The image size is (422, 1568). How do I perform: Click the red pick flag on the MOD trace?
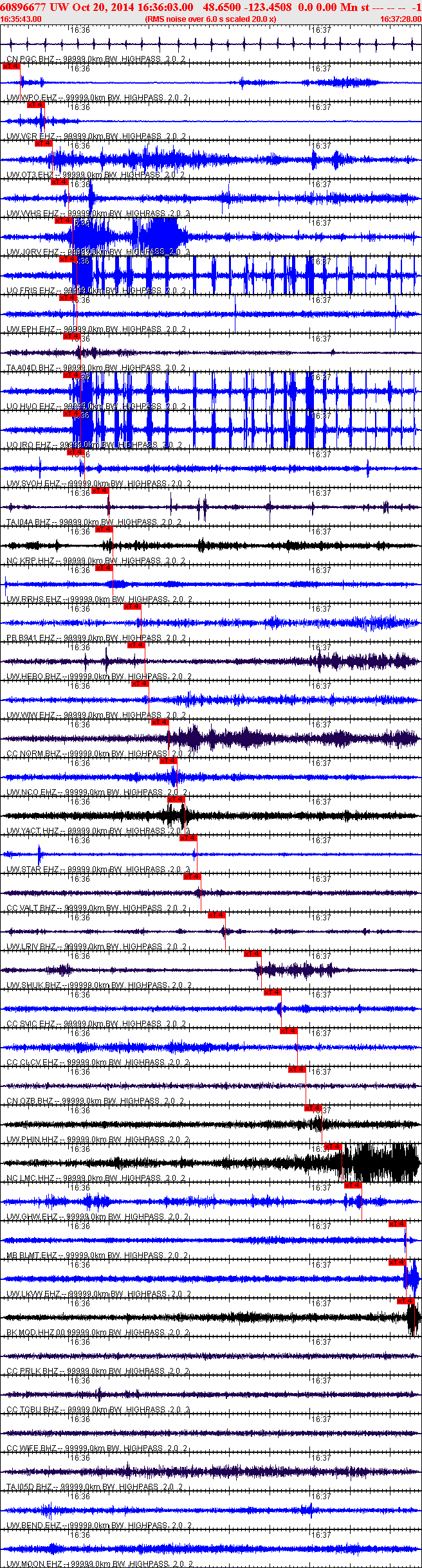[x=406, y=1301]
